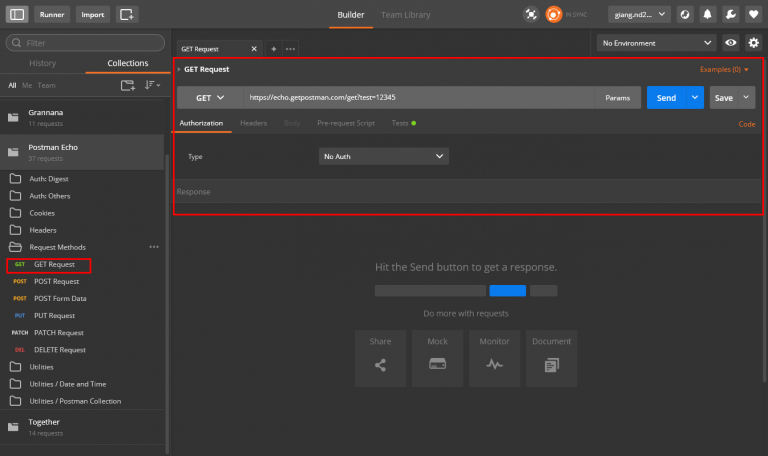Open manage environments gear icon
Screen dimensions: 768x456
pyautogui.click(x=753, y=43)
